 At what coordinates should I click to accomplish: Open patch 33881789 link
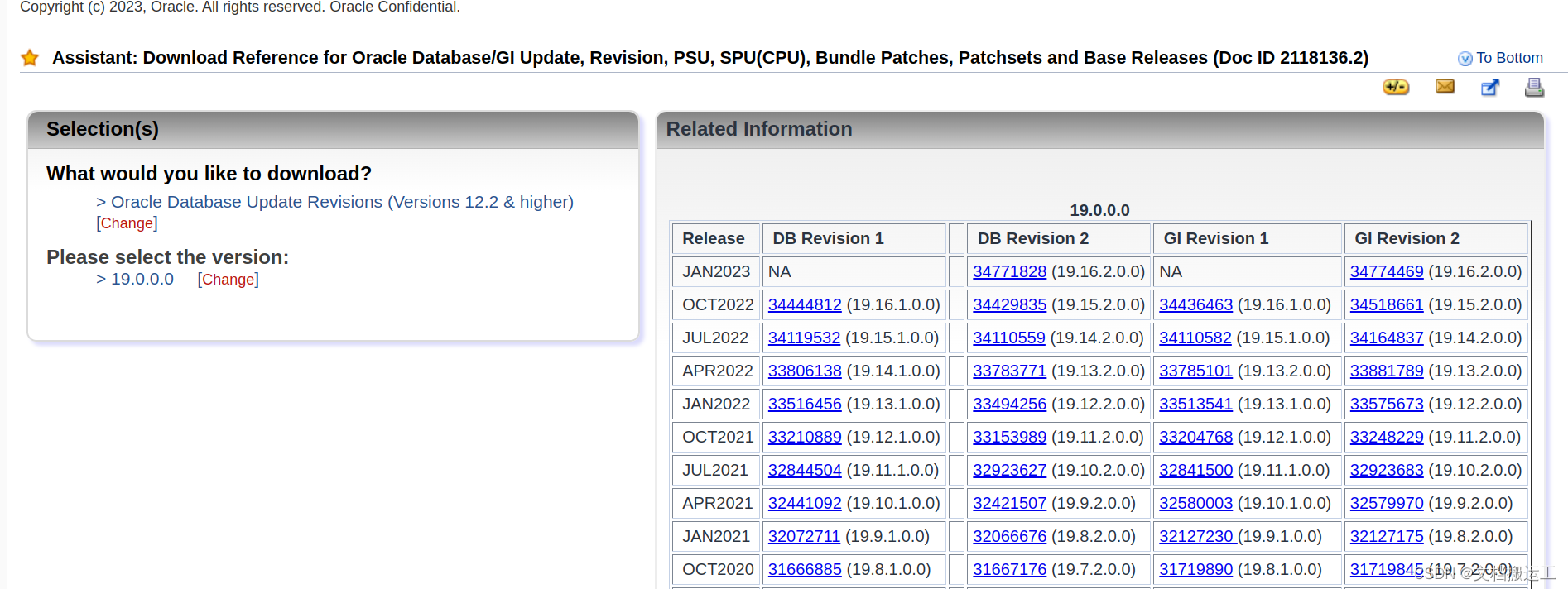[x=1387, y=371]
